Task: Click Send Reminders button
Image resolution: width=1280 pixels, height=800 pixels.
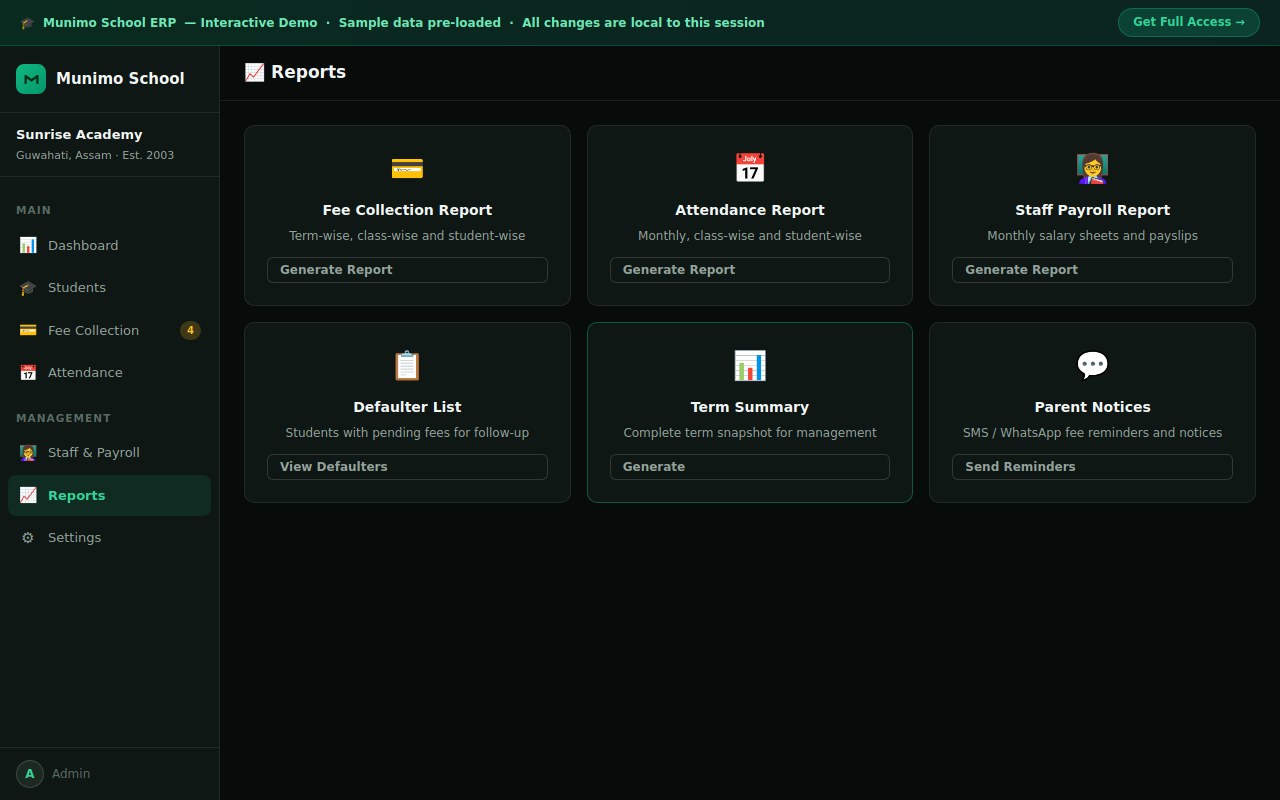Action: [x=1092, y=467]
